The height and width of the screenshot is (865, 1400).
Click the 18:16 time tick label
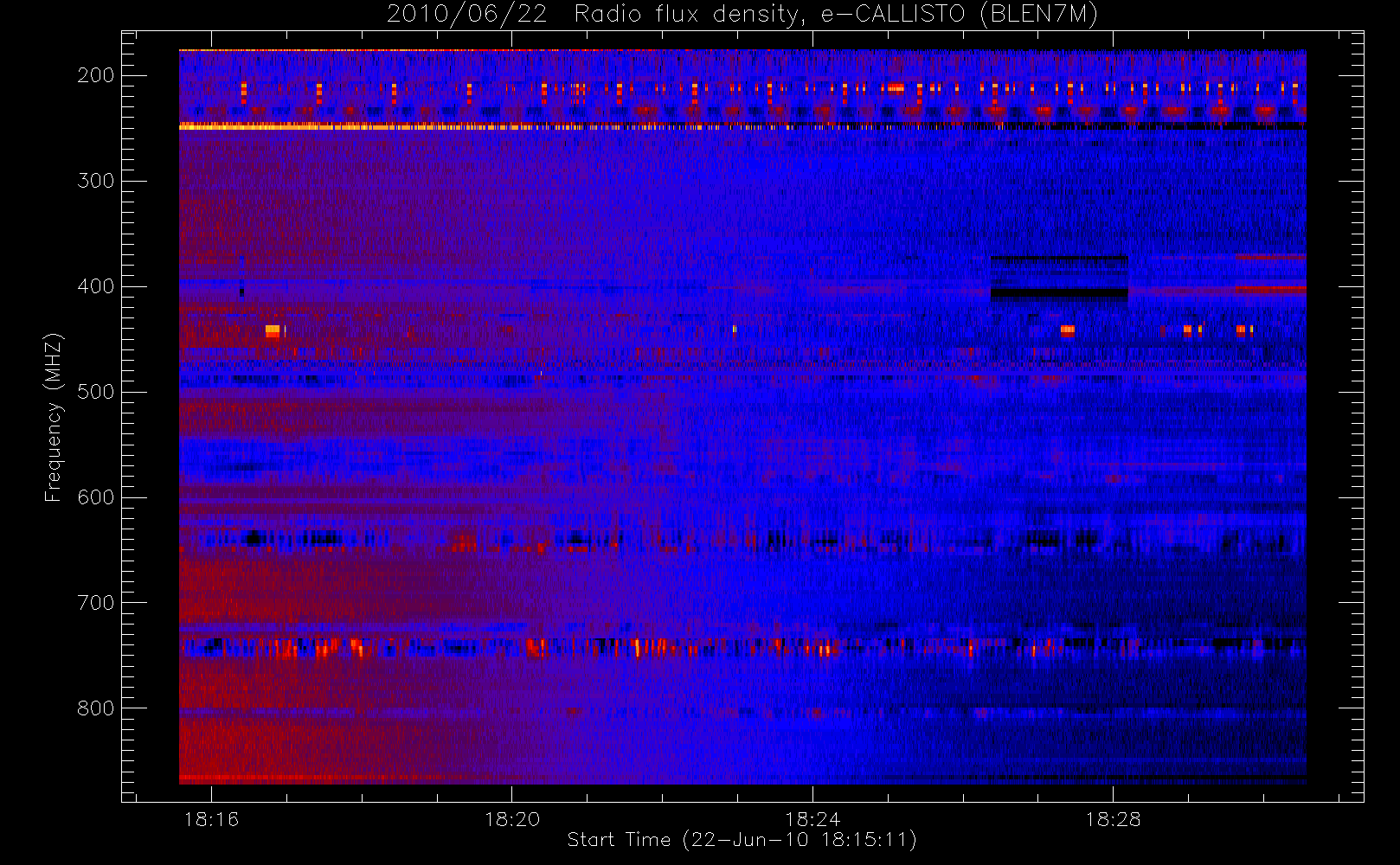pyautogui.click(x=211, y=819)
